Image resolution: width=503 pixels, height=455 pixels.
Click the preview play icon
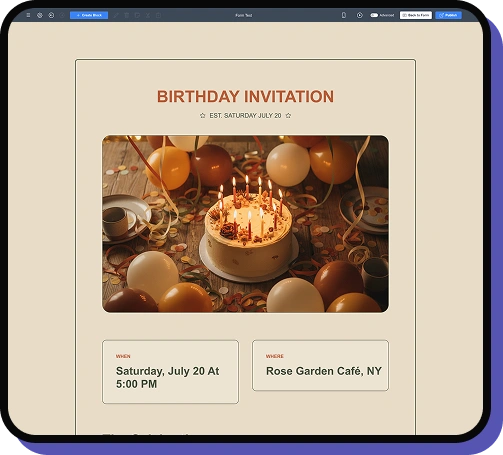pos(360,15)
